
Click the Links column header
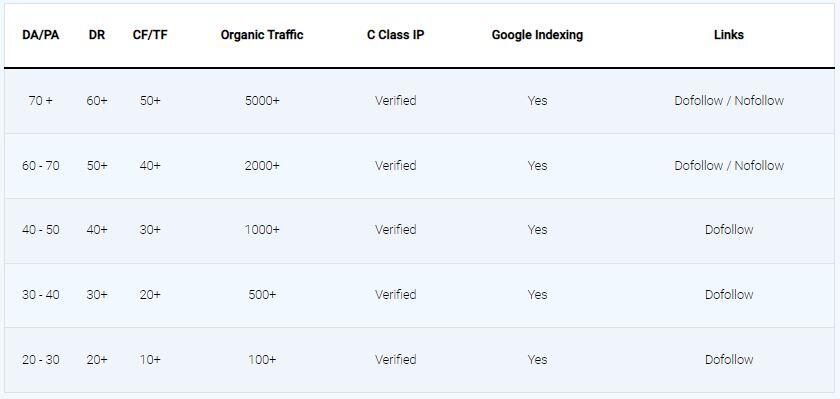[729, 35]
